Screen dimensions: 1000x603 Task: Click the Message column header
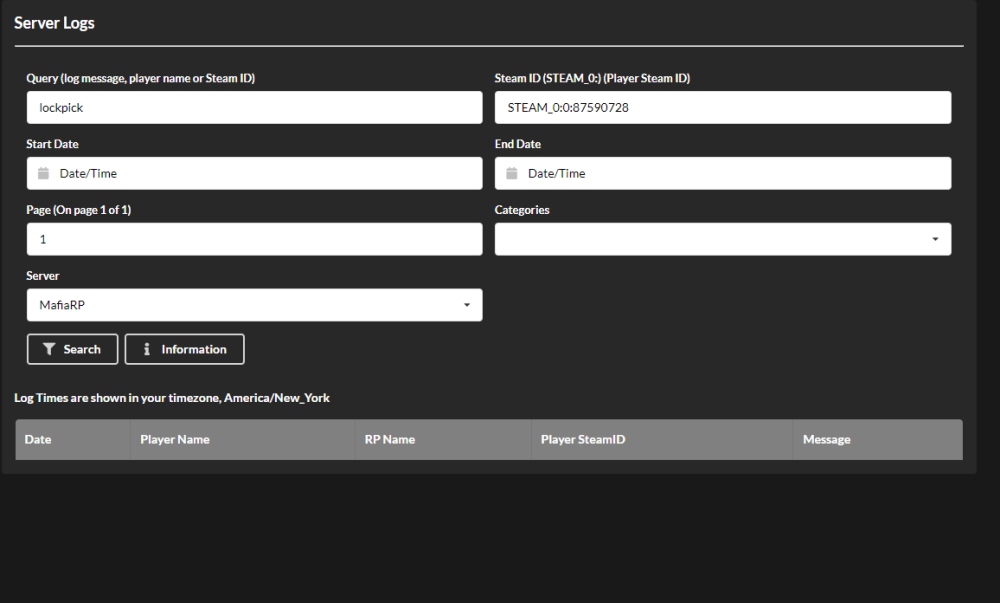[x=826, y=439]
